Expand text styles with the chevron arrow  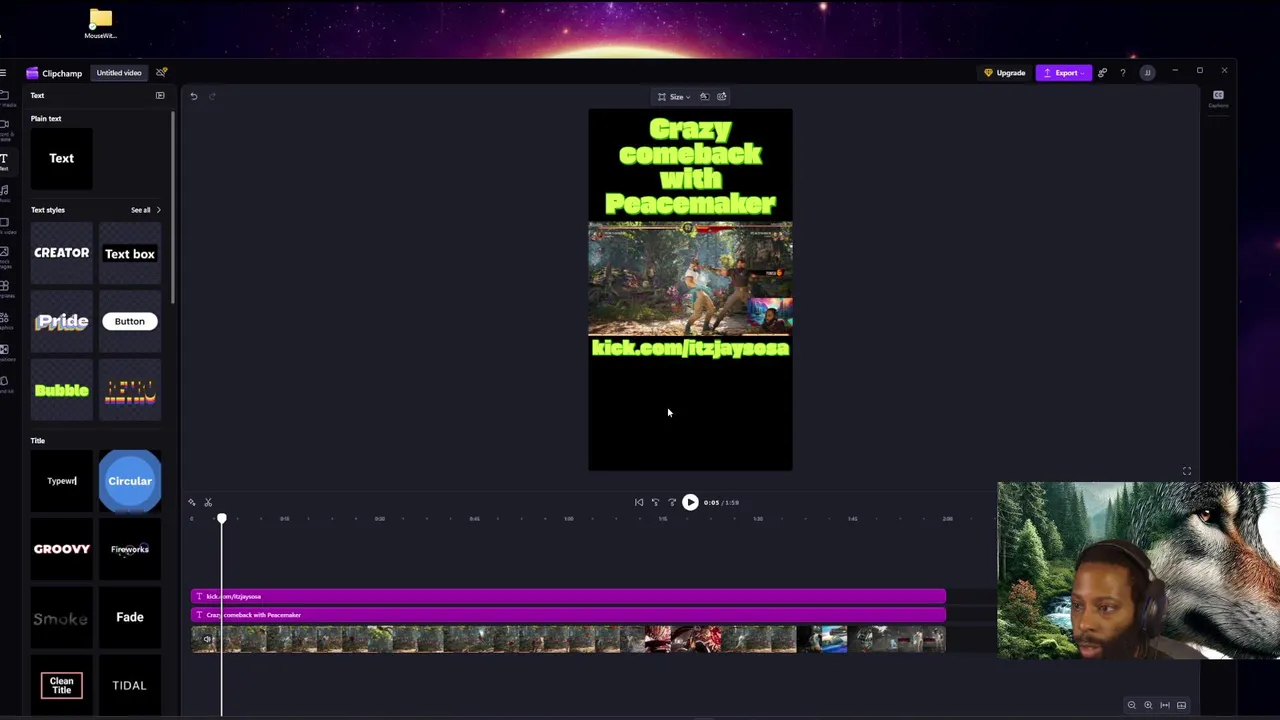(x=158, y=210)
